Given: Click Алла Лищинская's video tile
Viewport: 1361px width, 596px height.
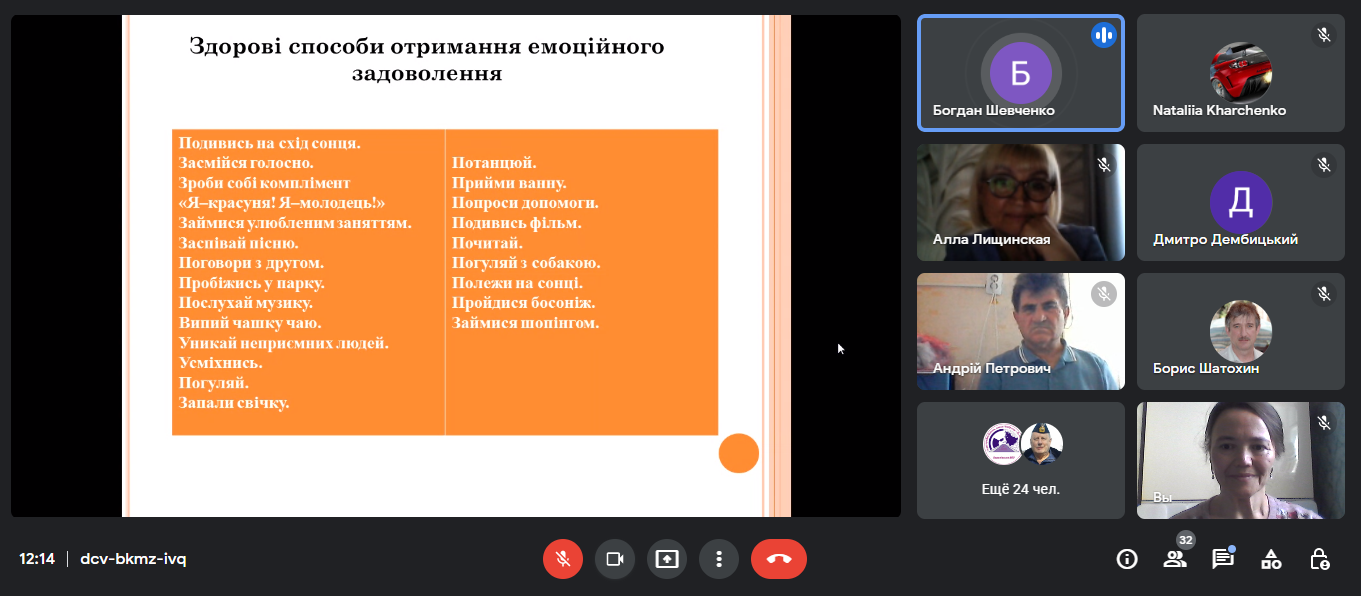Looking at the screenshot, I should [x=1020, y=202].
